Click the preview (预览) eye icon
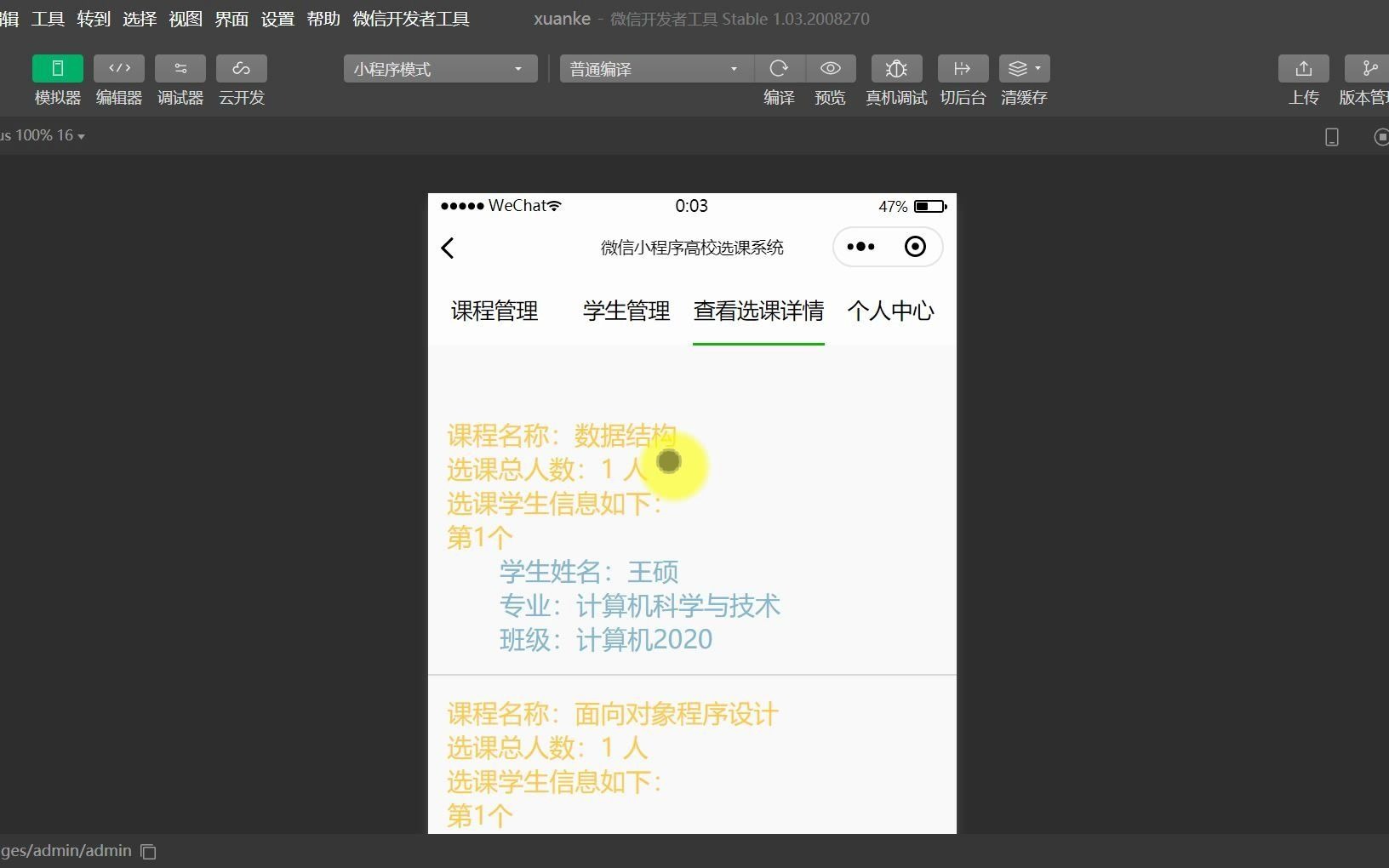 (831, 68)
